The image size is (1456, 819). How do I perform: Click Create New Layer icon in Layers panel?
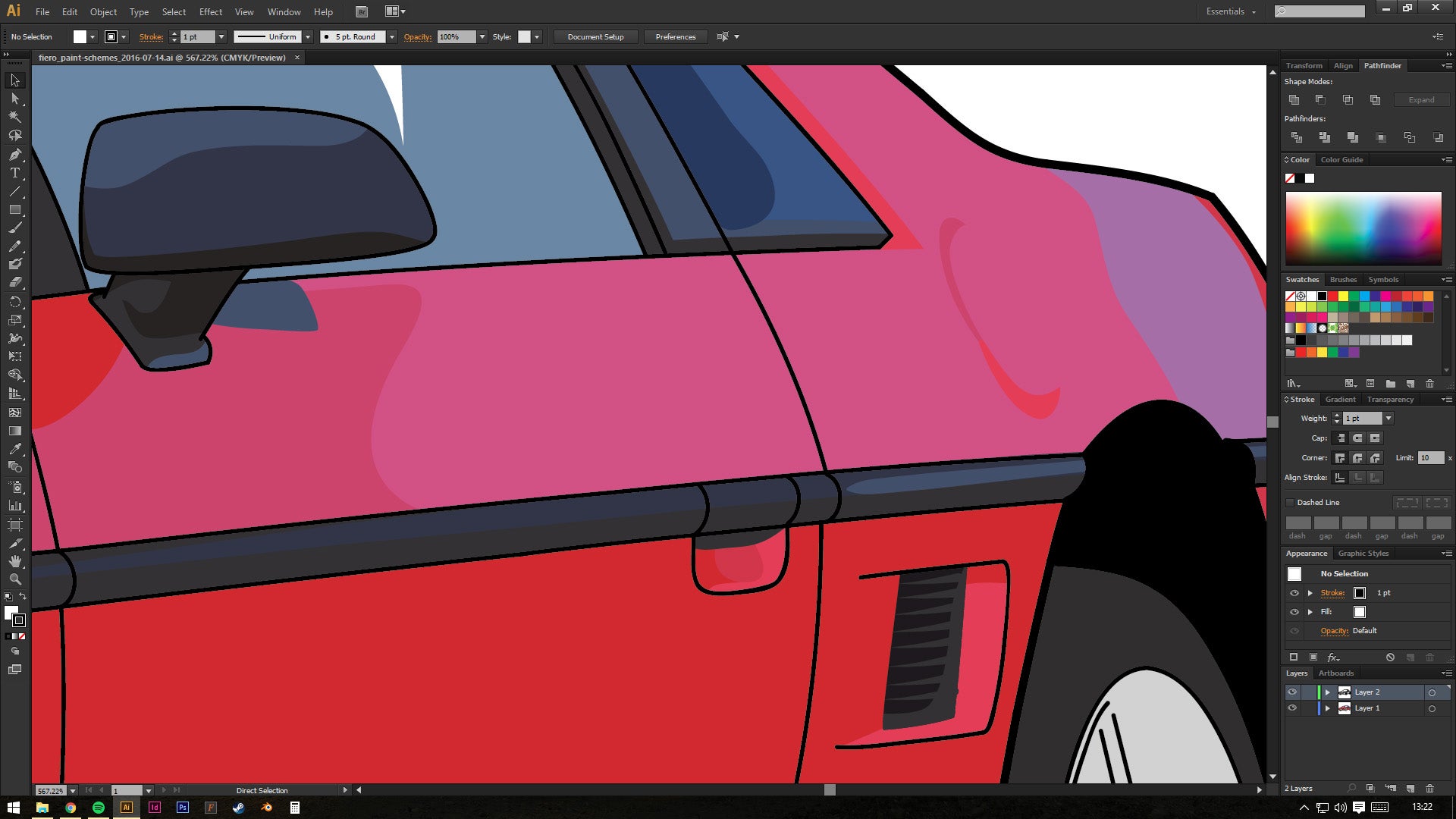[1410, 789]
